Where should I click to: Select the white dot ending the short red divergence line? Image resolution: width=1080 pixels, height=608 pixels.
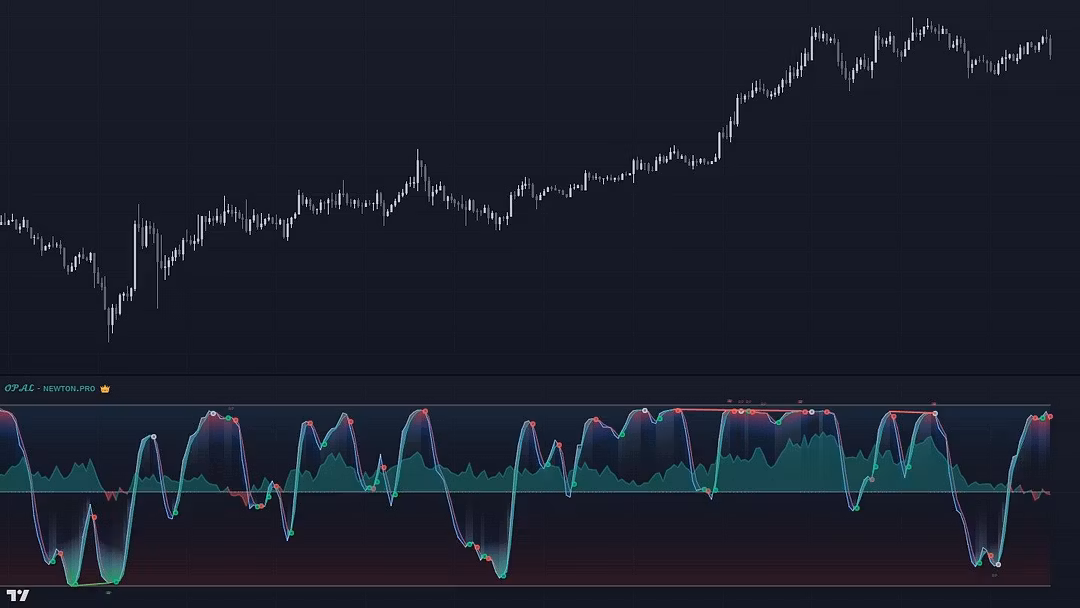pos(936,413)
